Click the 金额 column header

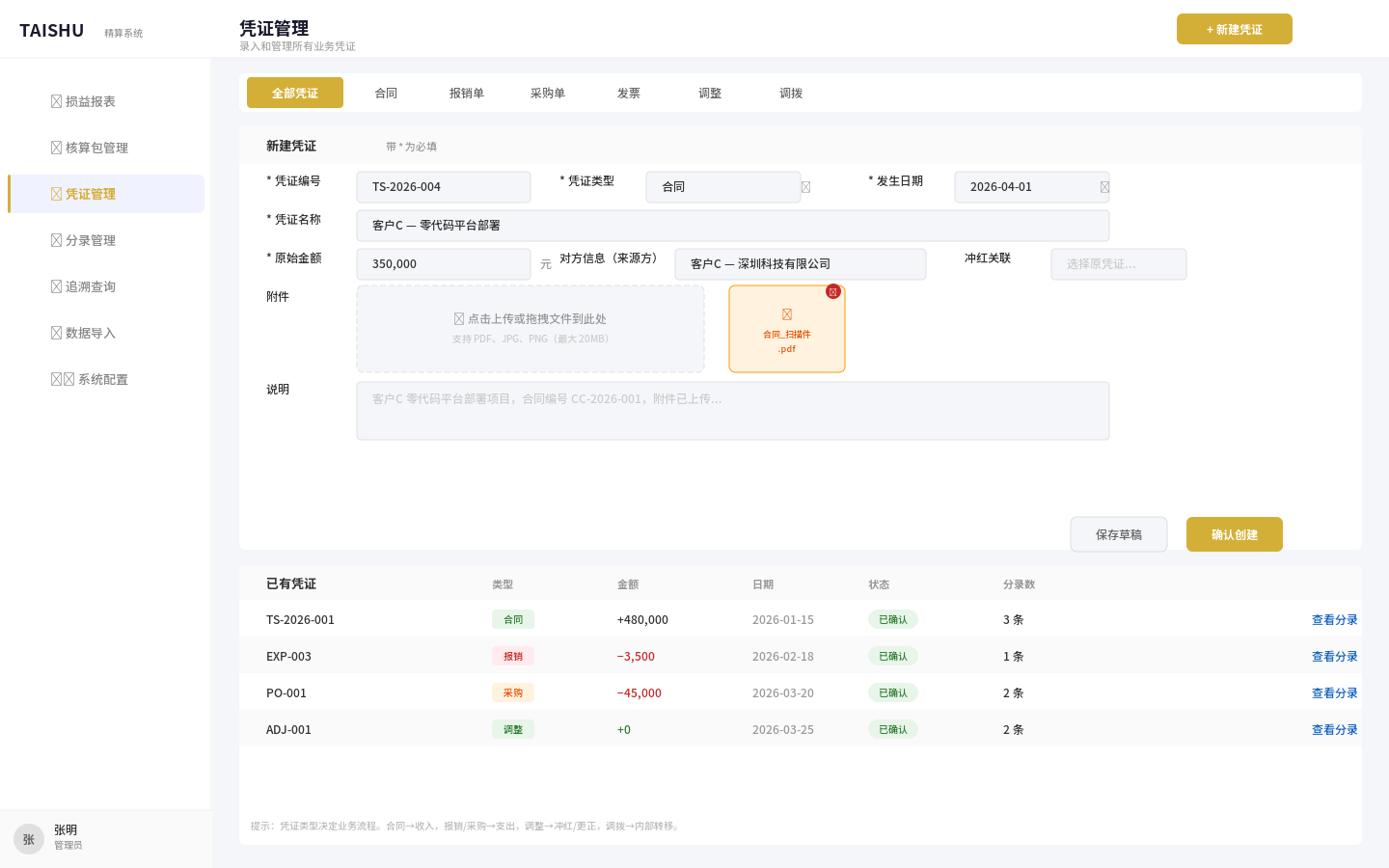(x=628, y=584)
